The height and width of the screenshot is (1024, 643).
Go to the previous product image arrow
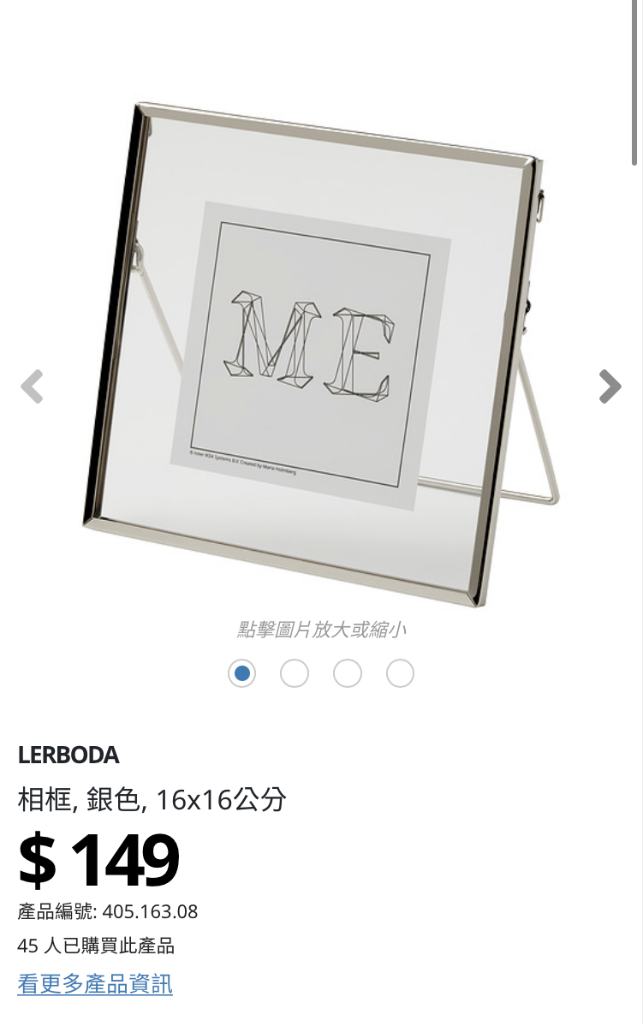pyautogui.click(x=32, y=387)
